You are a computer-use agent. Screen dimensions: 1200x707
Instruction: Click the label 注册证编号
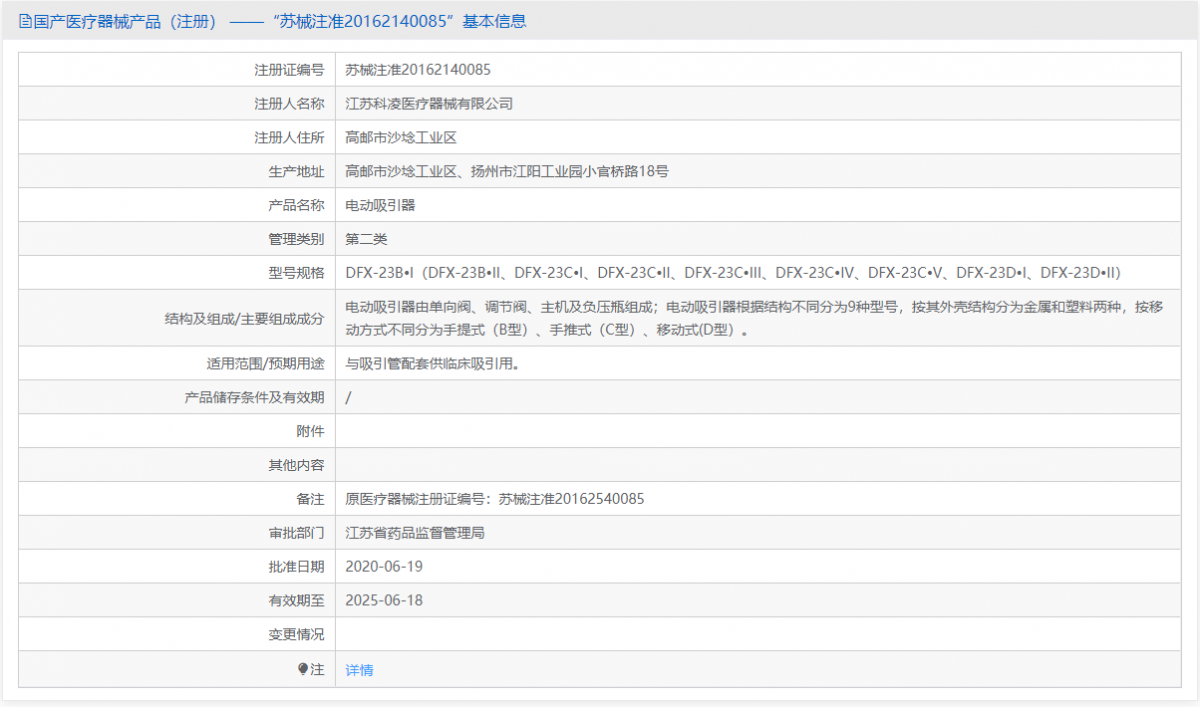pos(290,70)
